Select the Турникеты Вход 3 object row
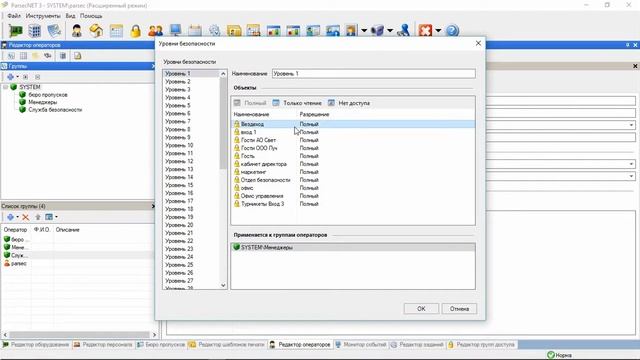The image size is (640, 360). coord(353,204)
